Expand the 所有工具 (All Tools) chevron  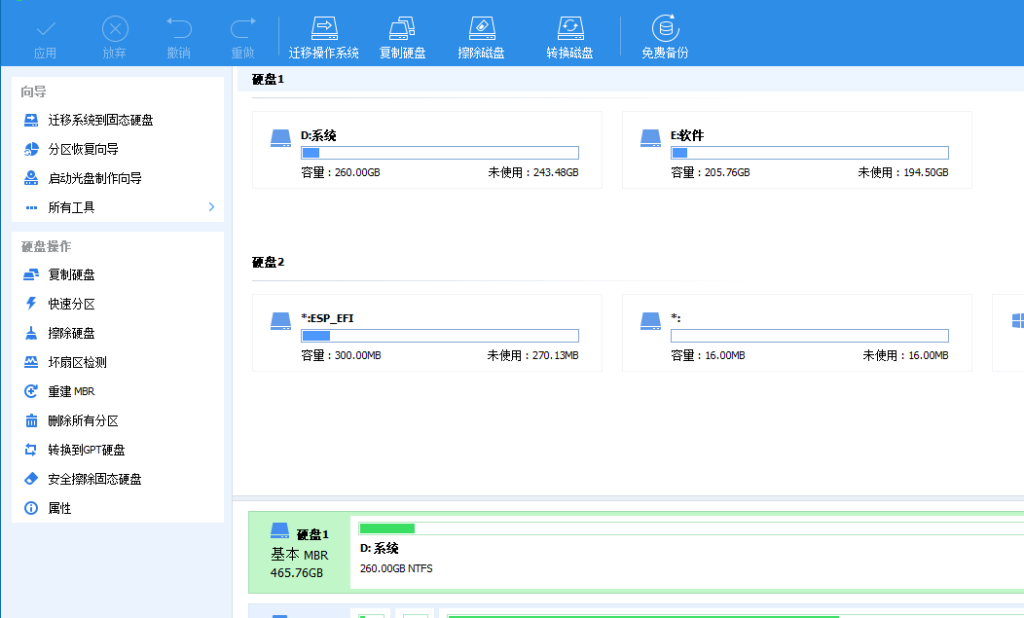point(211,207)
